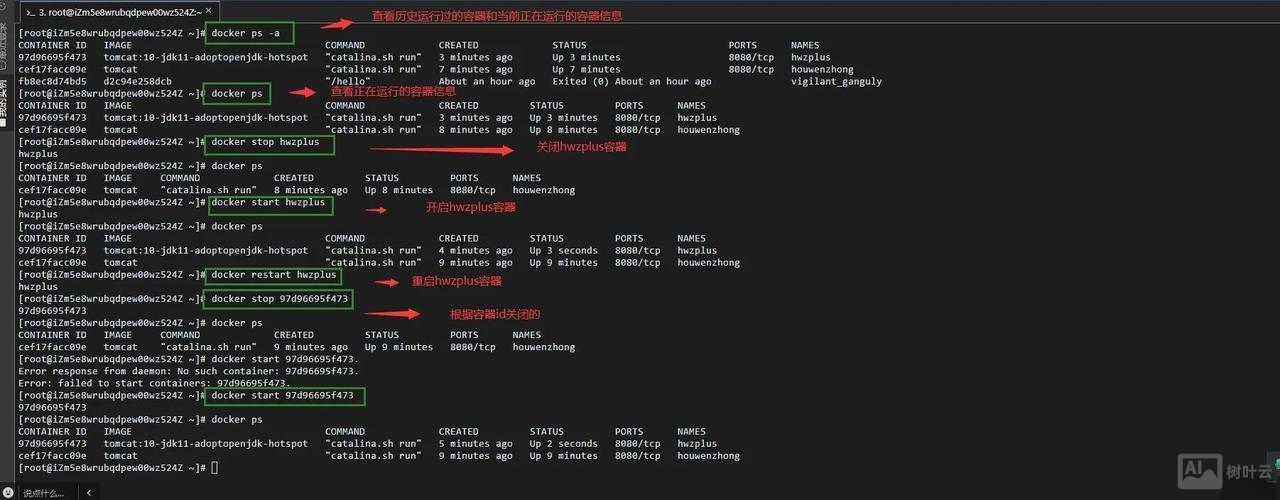The image size is (1280, 500).
Task: Open the emoji picker smiley icon
Action: point(7,493)
